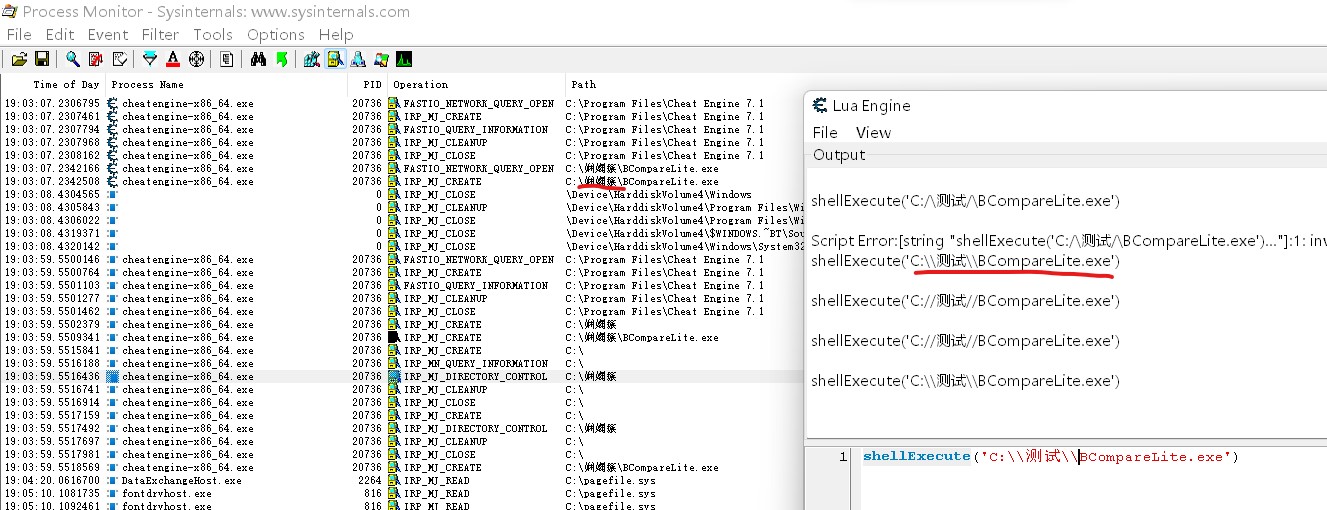The height and width of the screenshot is (510, 1327).
Task: Toggle Autoscroll in the toolbar
Action: tap(96, 59)
